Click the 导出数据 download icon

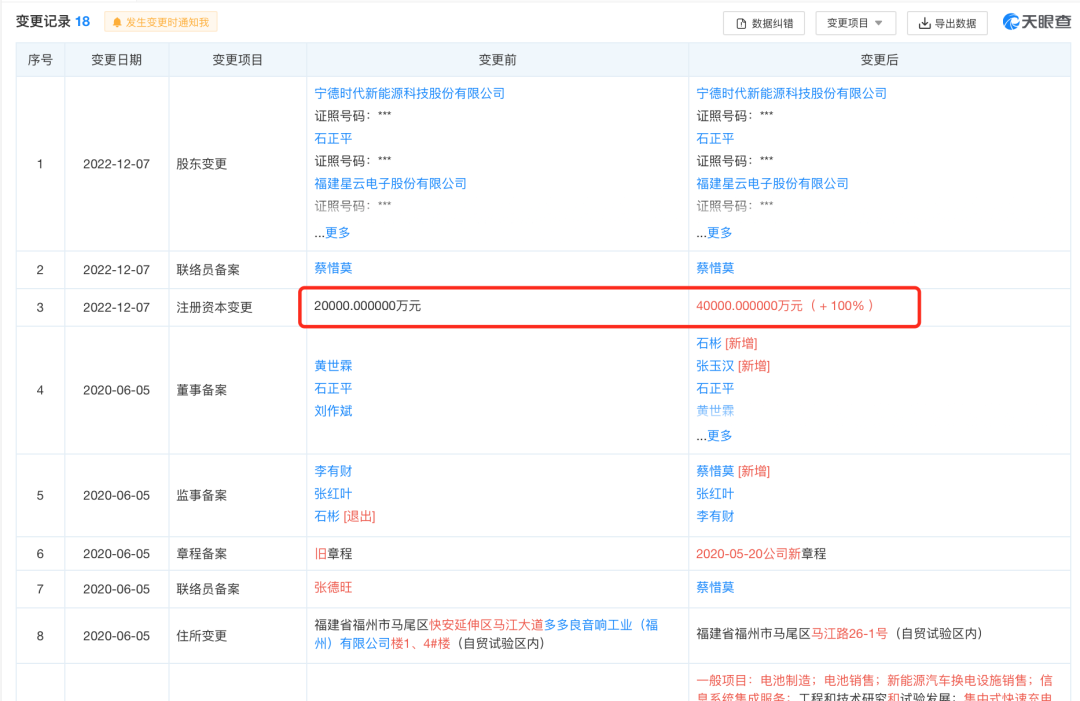tap(924, 23)
